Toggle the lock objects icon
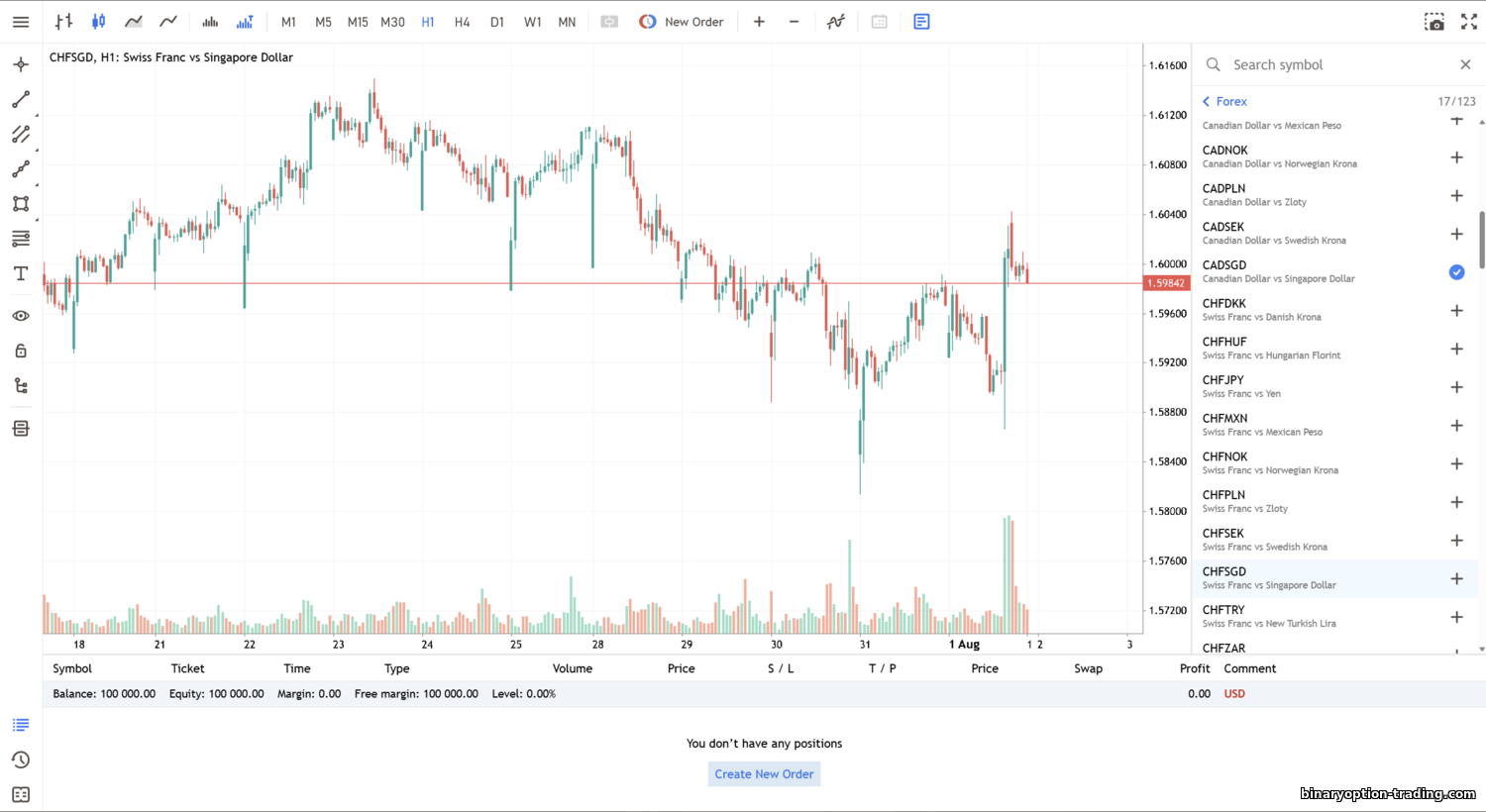Screen dimensions: 1486x812 click(21, 351)
